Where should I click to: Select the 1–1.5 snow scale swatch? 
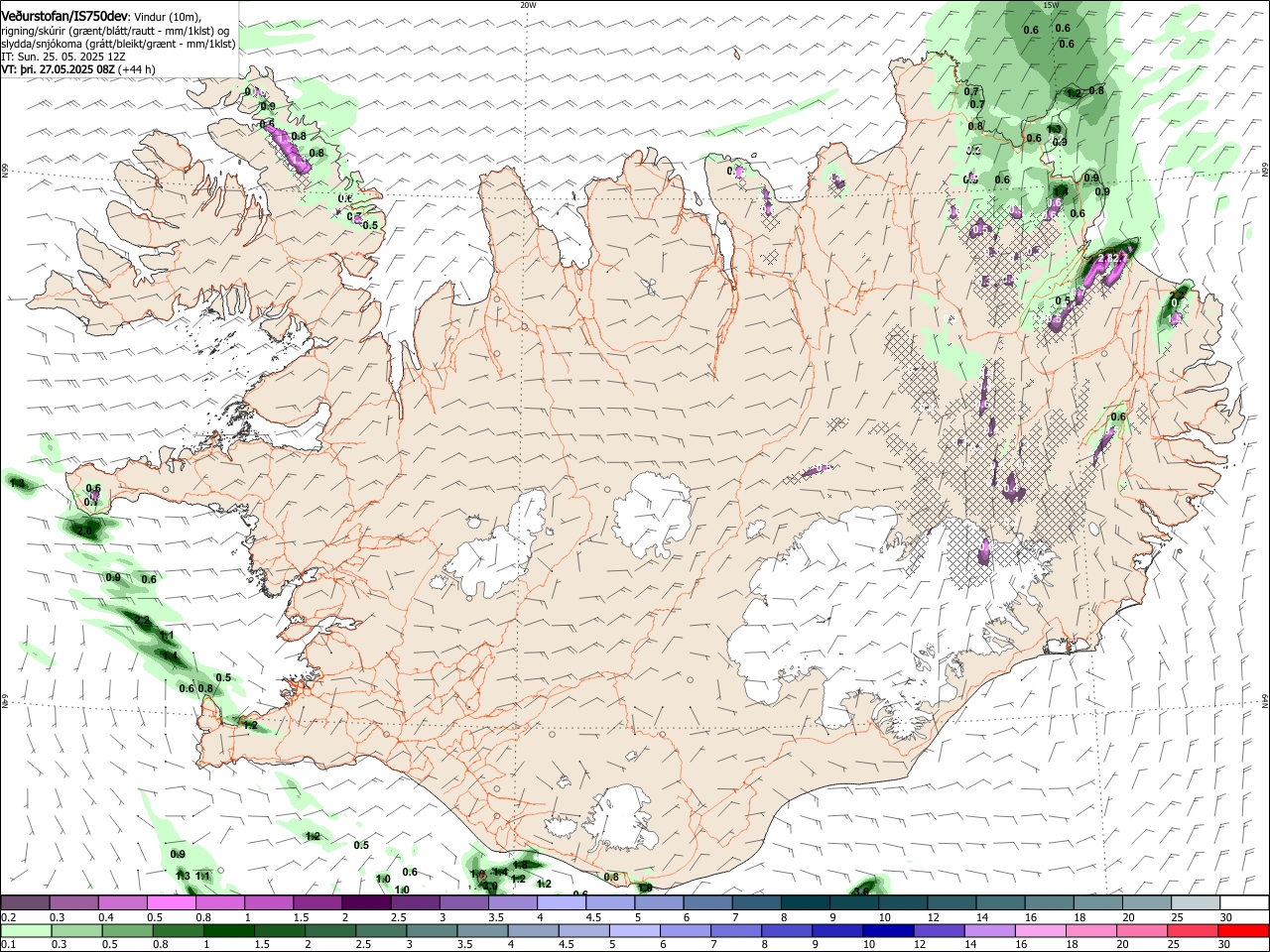[268, 903]
